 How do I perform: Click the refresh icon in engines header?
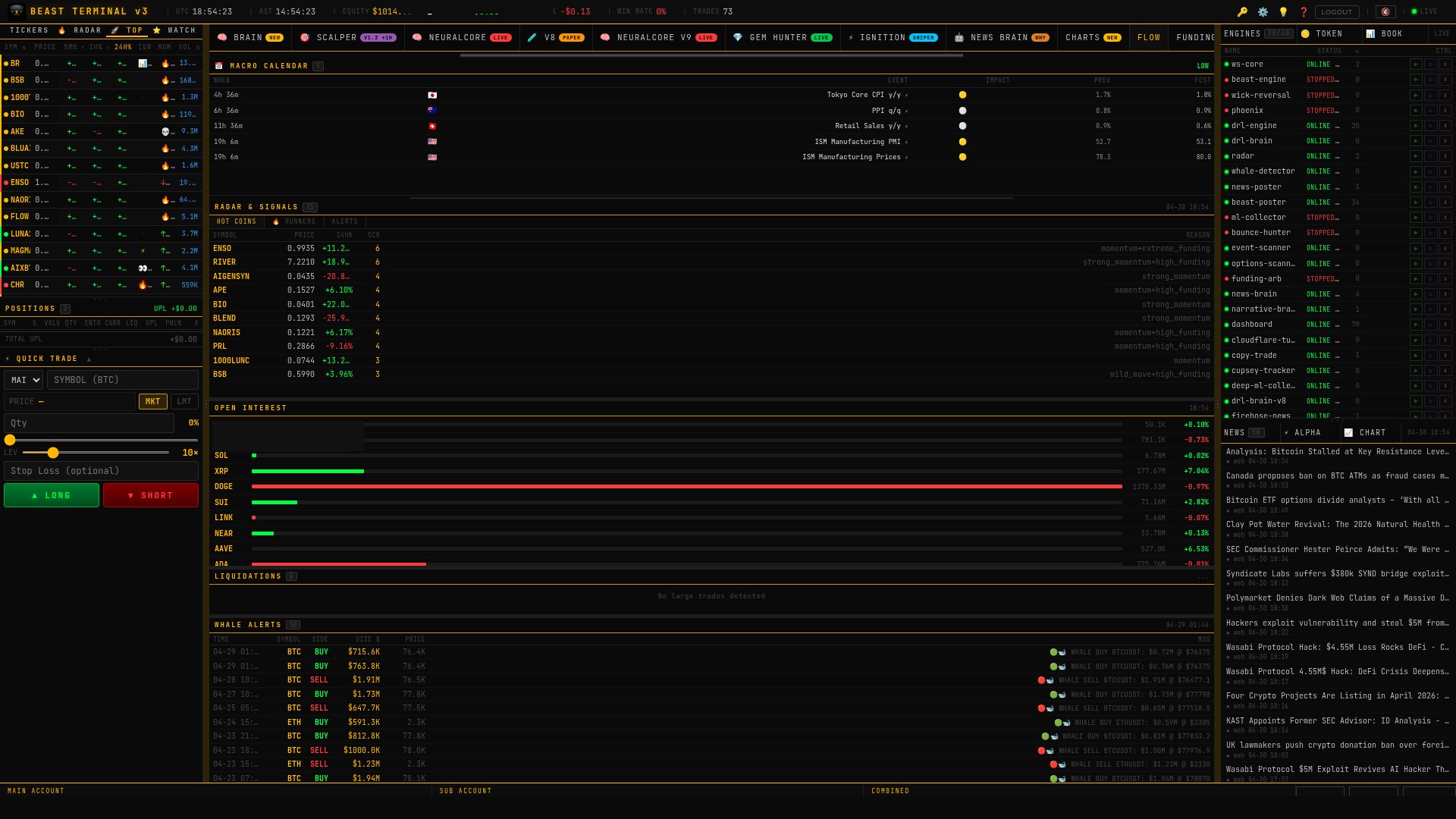[1357, 51]
